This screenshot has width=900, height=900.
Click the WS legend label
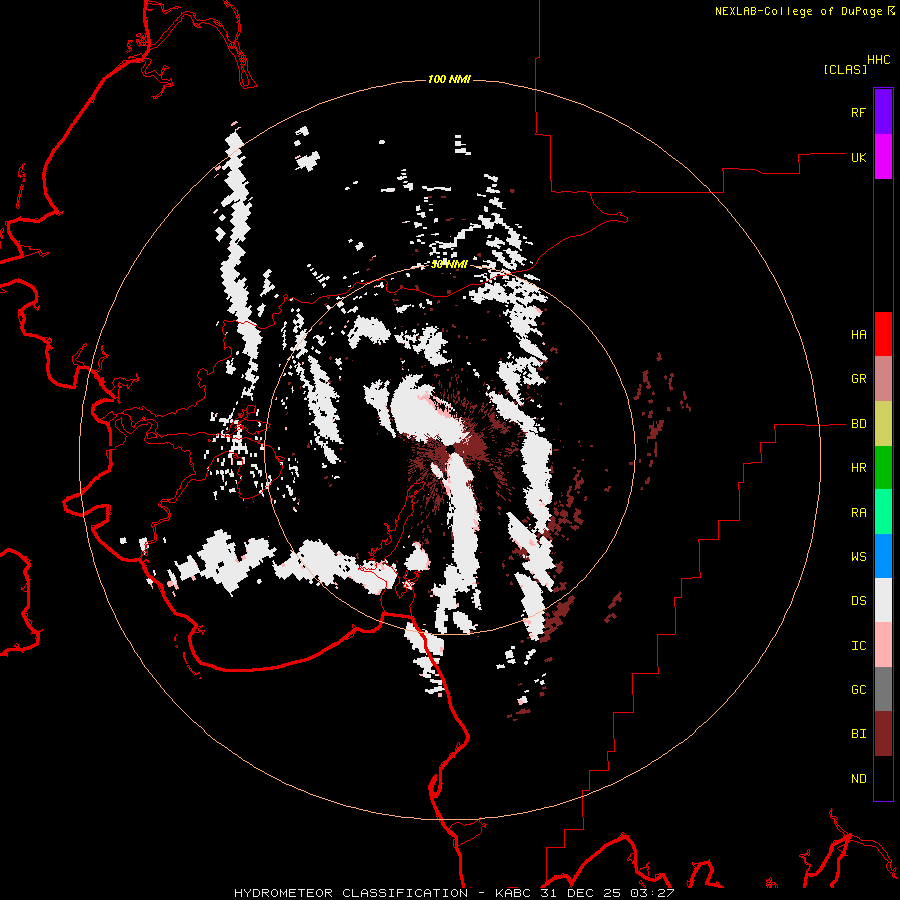coord(858,557)
